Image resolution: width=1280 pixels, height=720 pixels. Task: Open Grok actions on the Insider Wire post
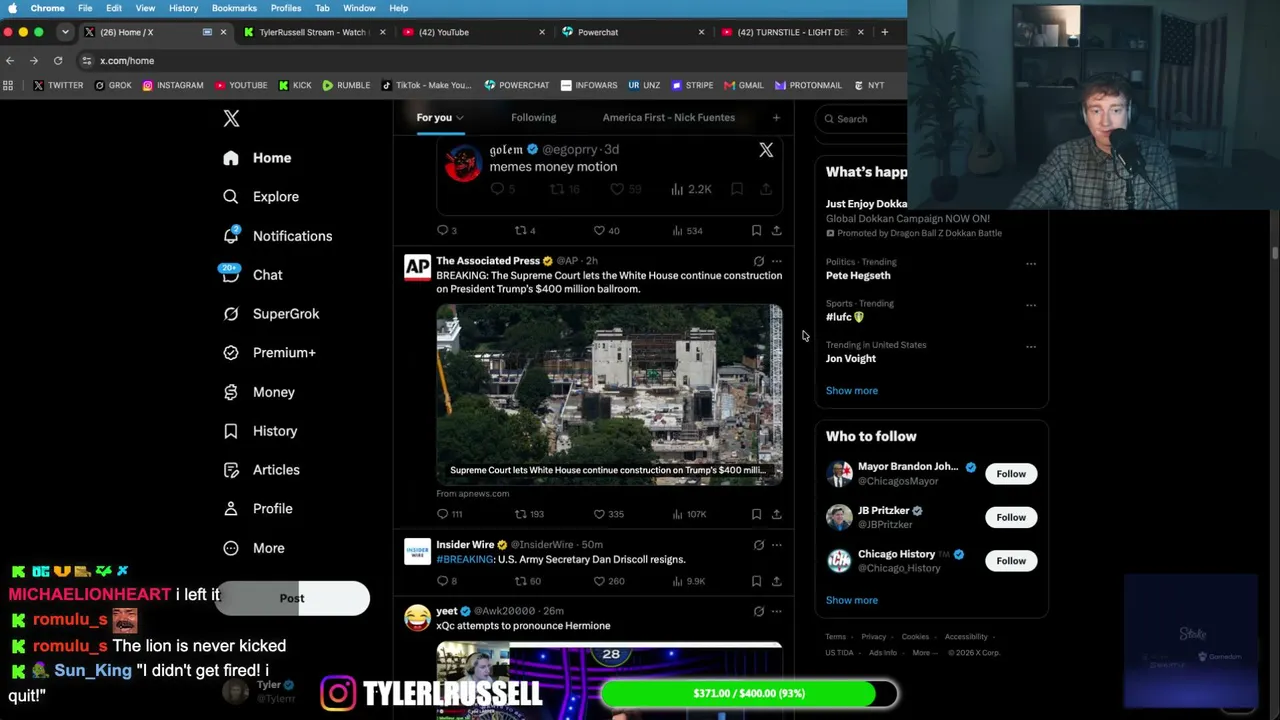click(x=759, y=545)
